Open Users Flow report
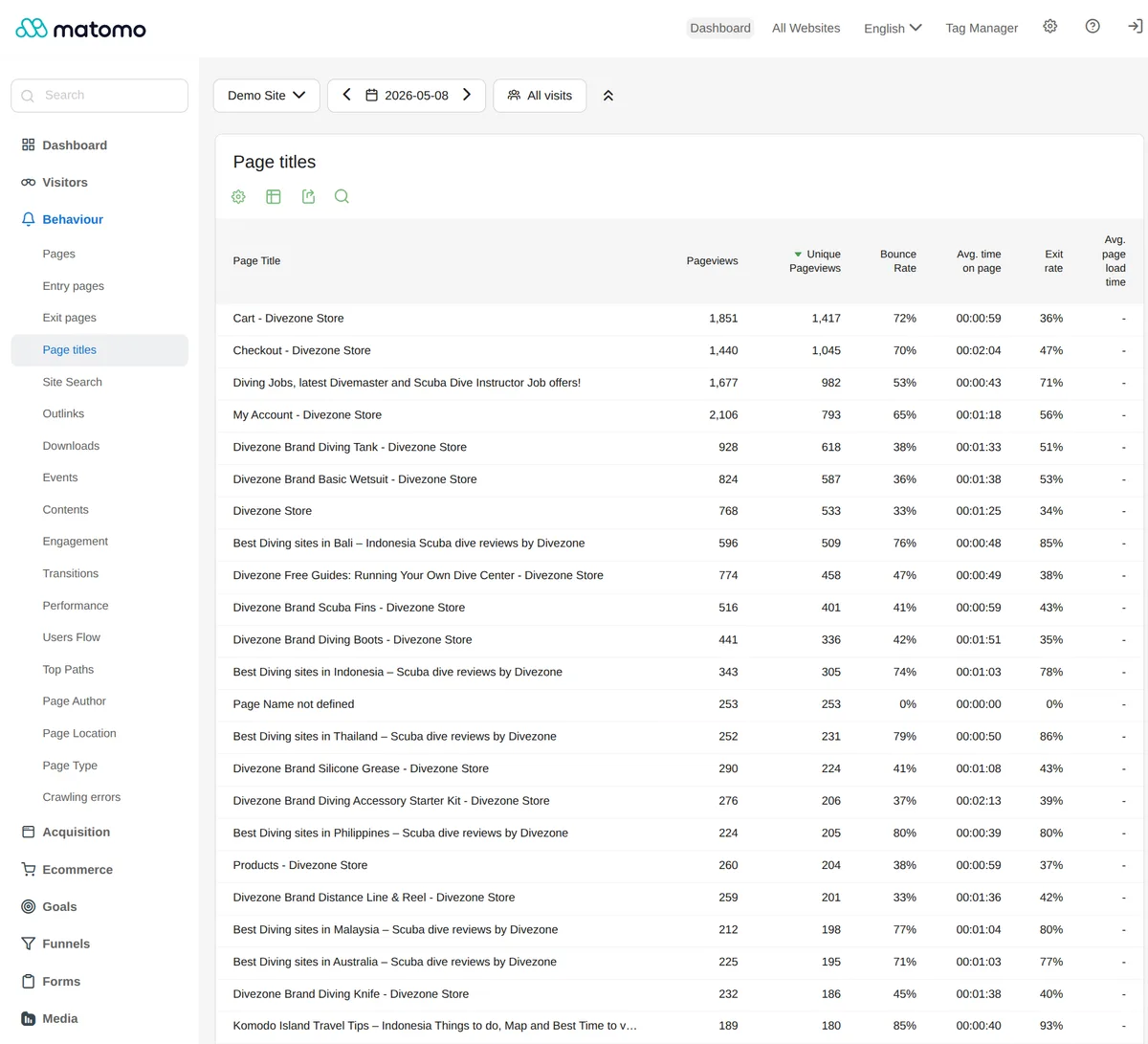 click(71, 637)
